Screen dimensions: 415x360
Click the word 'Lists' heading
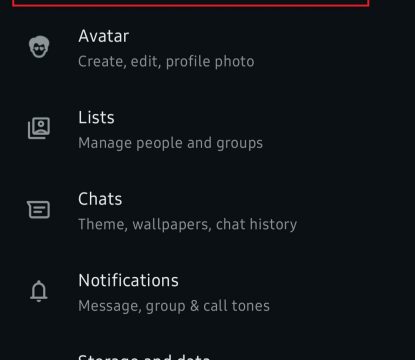pyautogui.click(x=96, y=117)
